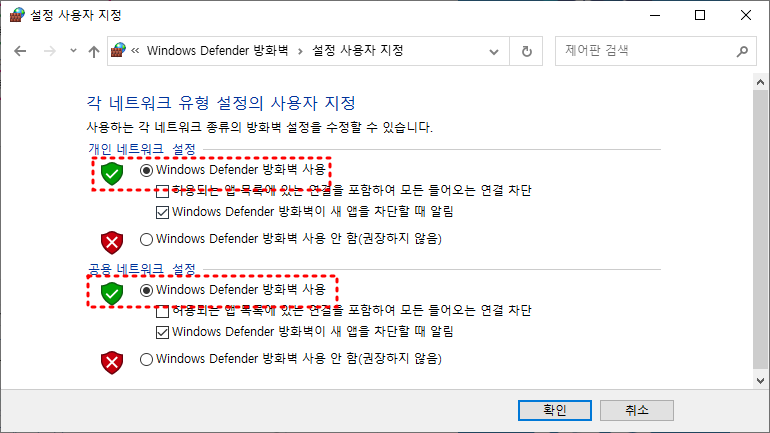The height and width of the screenshot is (433, 770).
Task: Maximize the 설정 사용자 지정 window
Action: pos(700,15)
